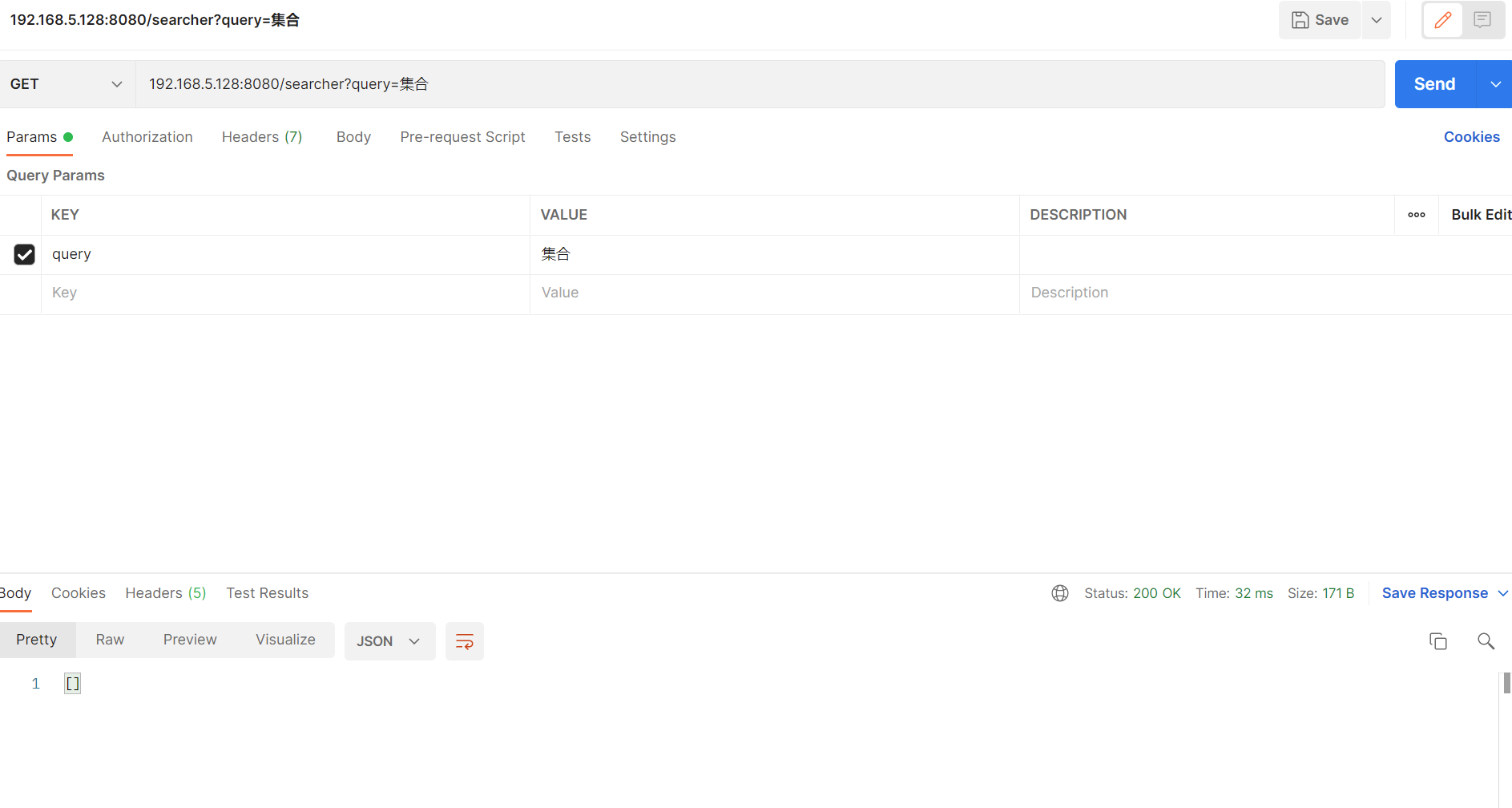Open the Save options dropdown arrow

(x=1377, y=20)
